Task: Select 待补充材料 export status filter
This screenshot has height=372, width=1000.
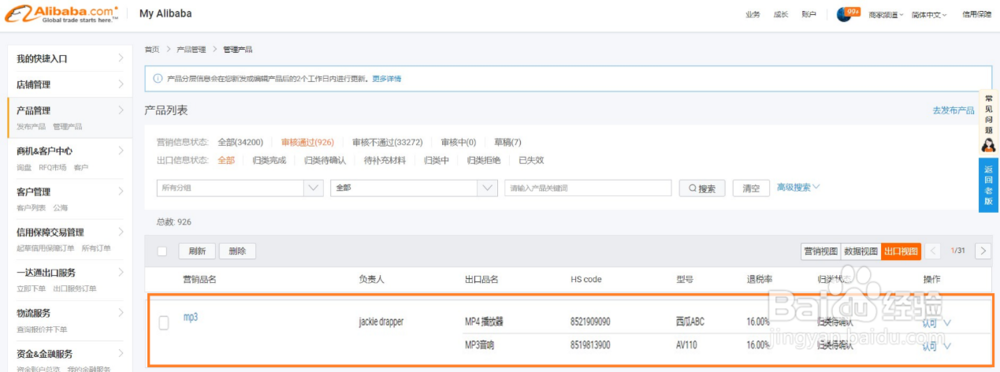Action: pyautogui.click(x=385, y=160)
